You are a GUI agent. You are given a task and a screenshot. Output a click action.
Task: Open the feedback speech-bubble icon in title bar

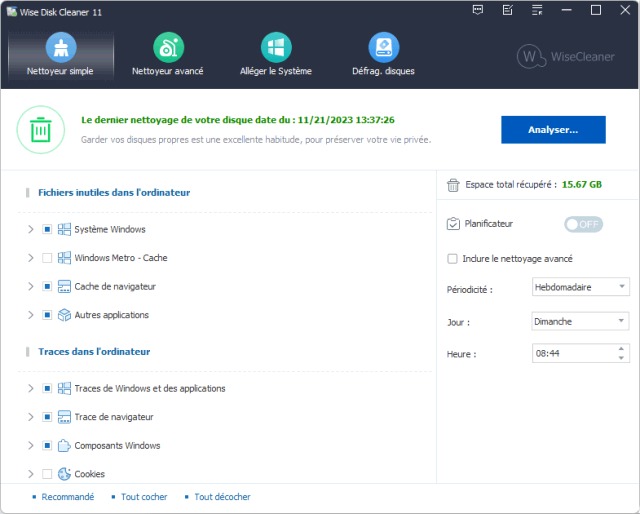click(x=478, y=10)
